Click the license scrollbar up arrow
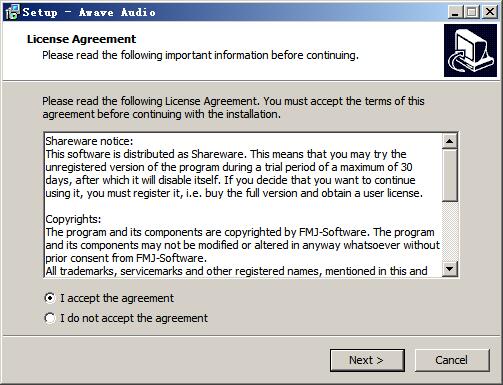The width and height of the screenshot is (503, 385). (x=450, y=141)
